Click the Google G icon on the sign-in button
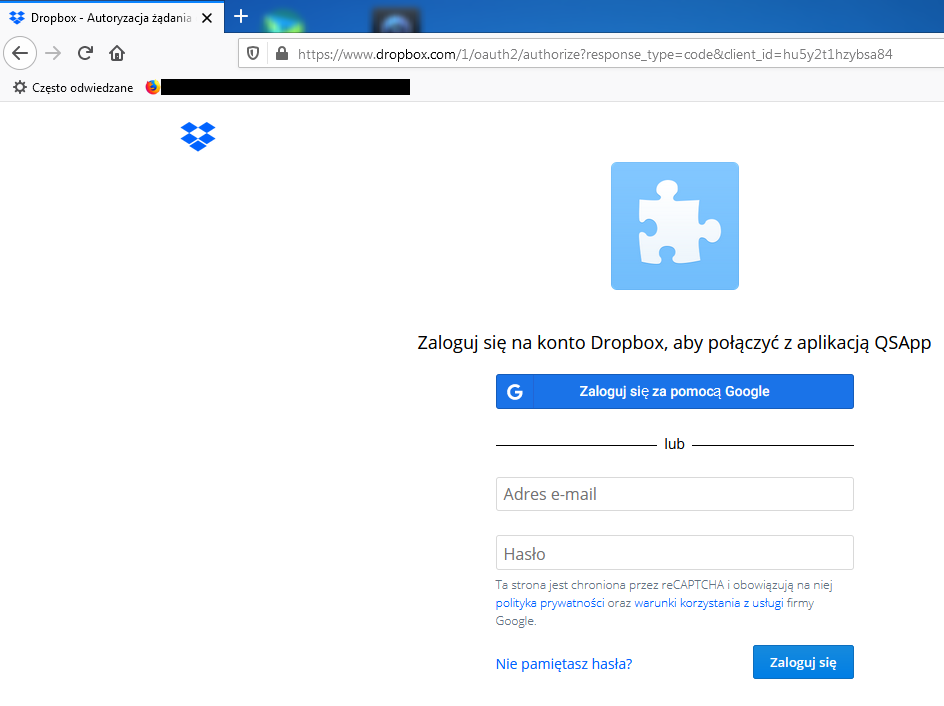This screenshot has width=944, height=706. 514,391
